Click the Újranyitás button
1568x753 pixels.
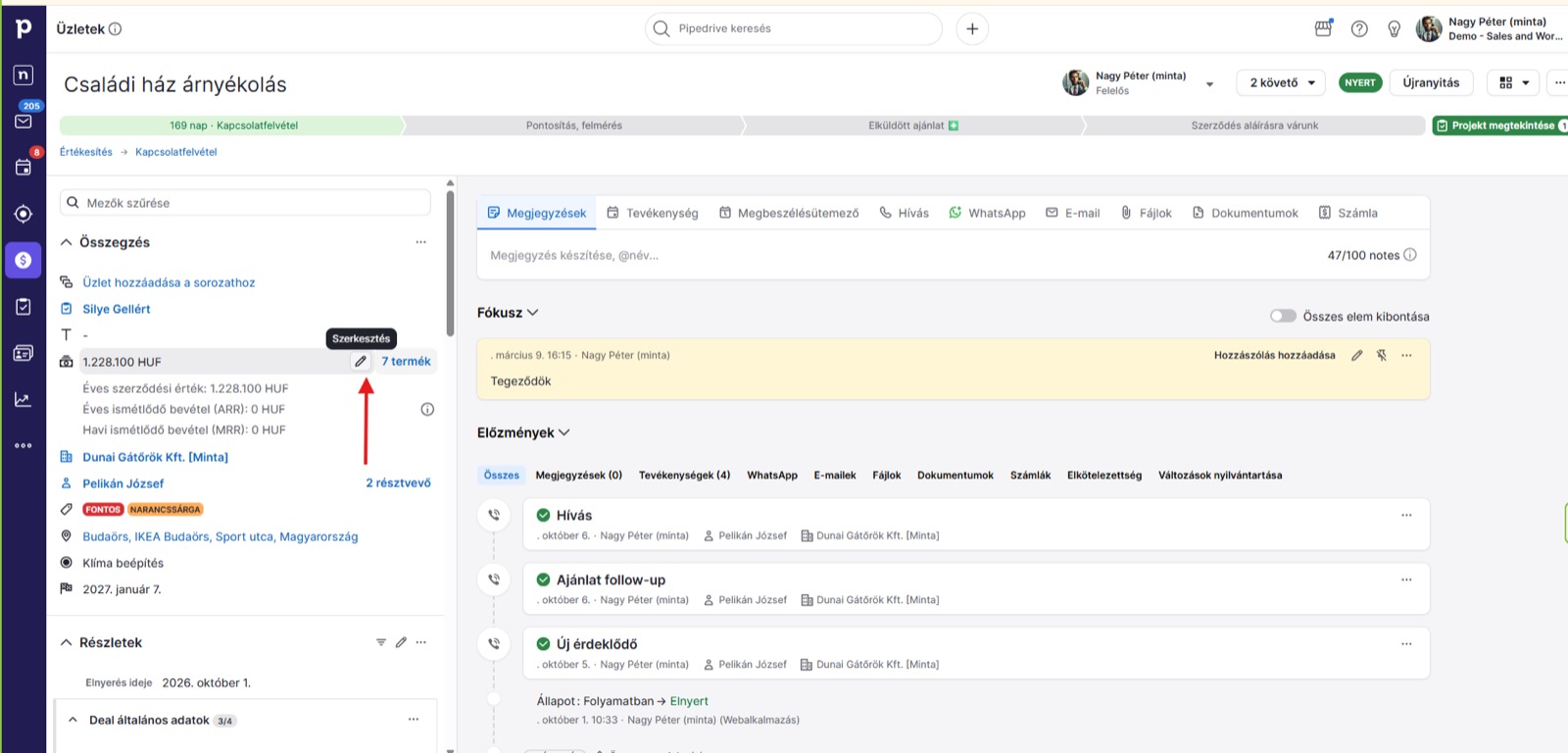pyautogui.click(x=1431, y=82)
